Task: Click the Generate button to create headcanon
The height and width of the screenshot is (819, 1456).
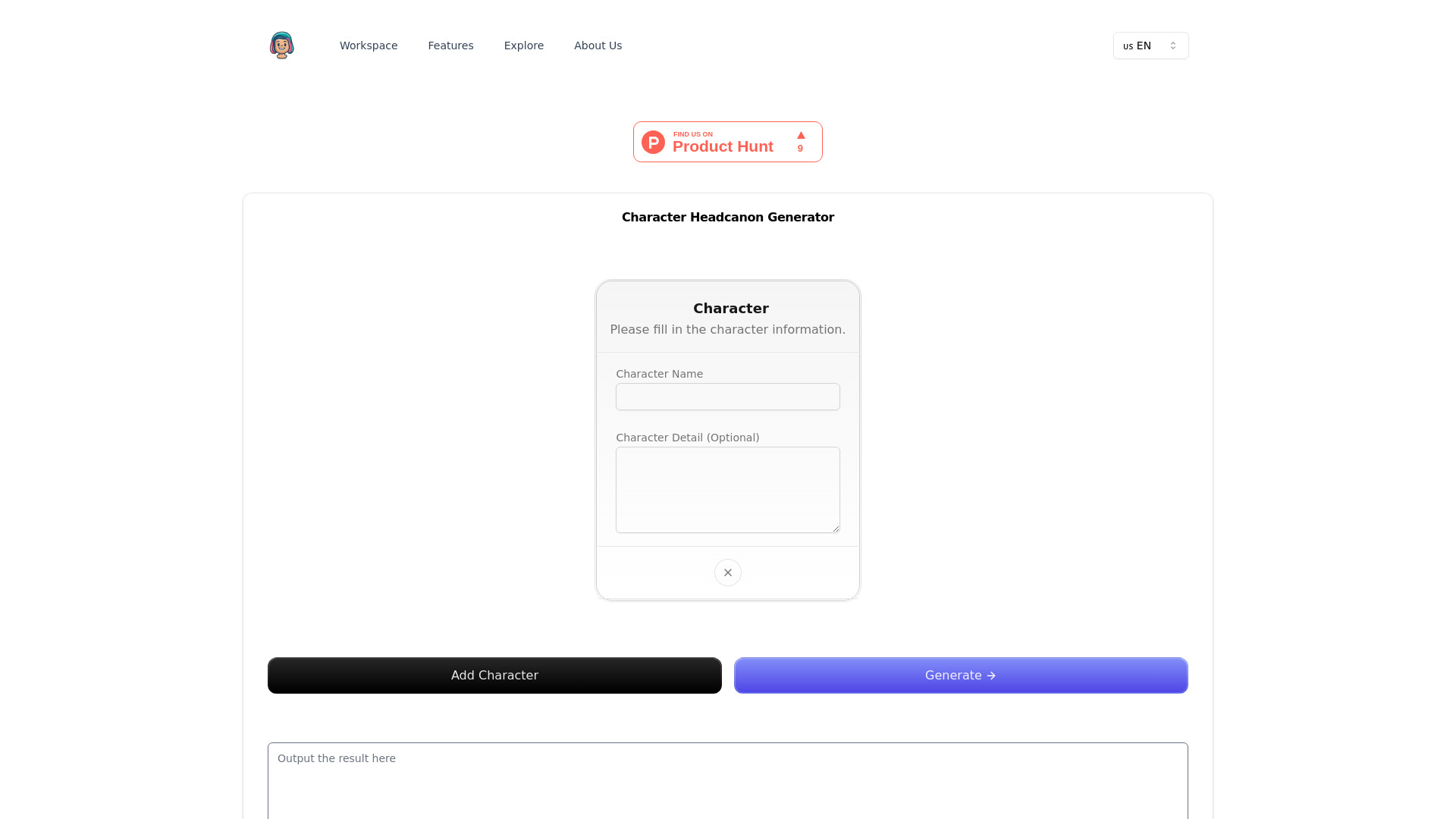Action: (961, 675)
